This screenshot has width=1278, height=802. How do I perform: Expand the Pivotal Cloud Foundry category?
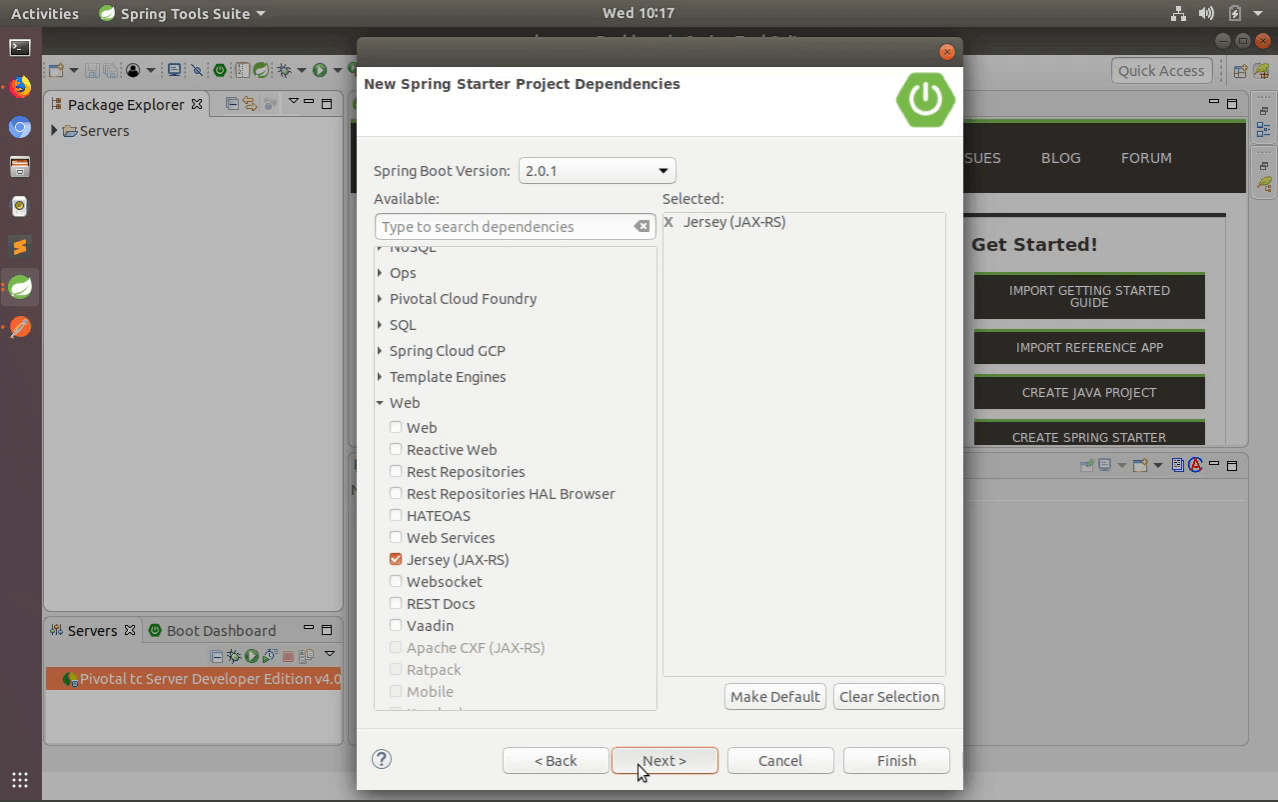380,298
